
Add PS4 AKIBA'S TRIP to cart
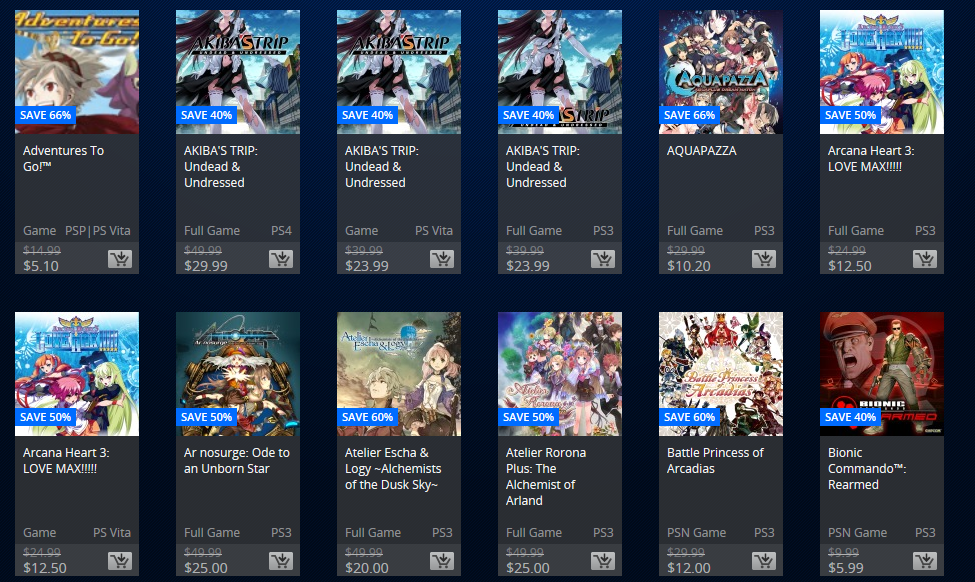pyautogui.click(x=281, y=259)
